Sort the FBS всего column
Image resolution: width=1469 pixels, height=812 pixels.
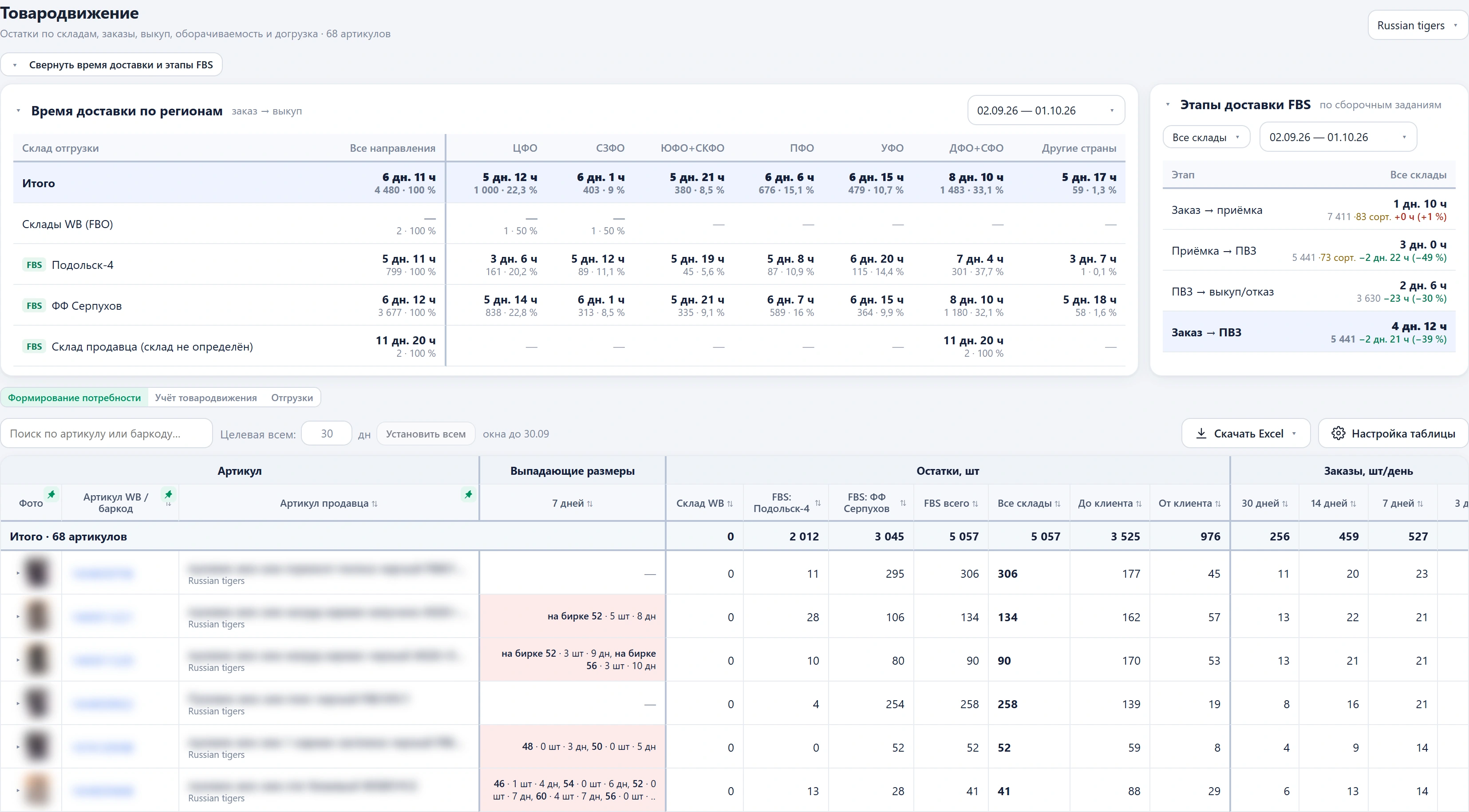975,504
